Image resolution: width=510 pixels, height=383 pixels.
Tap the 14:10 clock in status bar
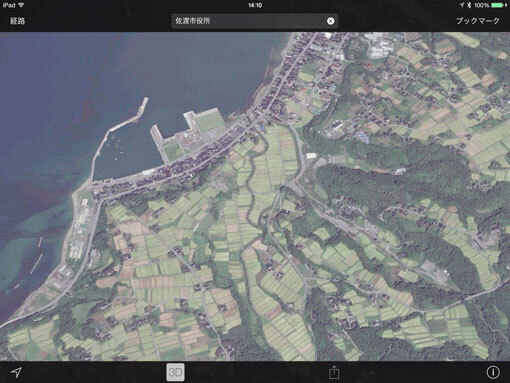(x=255, y=5)
